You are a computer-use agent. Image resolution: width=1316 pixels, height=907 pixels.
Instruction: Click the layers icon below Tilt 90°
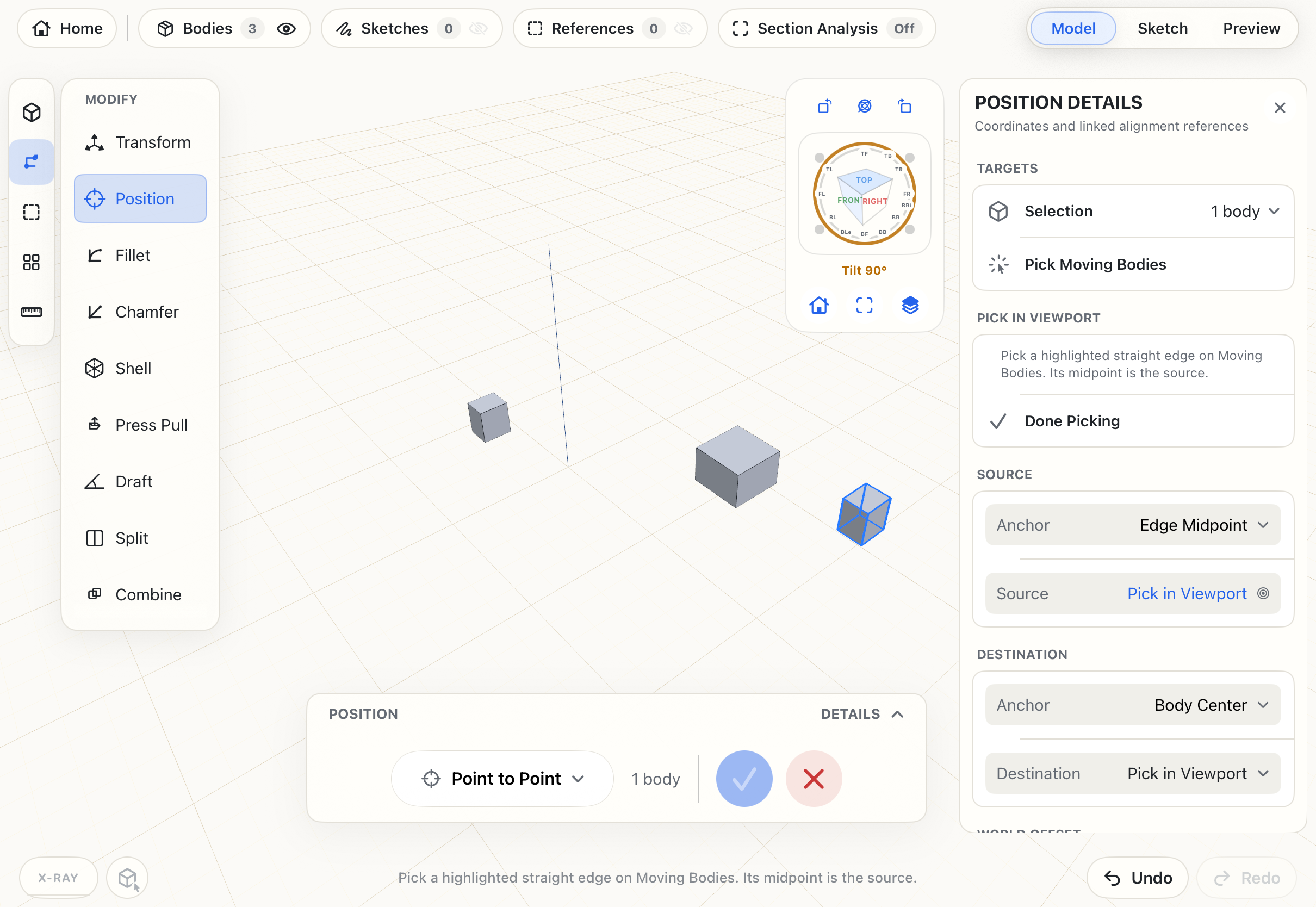910,305
